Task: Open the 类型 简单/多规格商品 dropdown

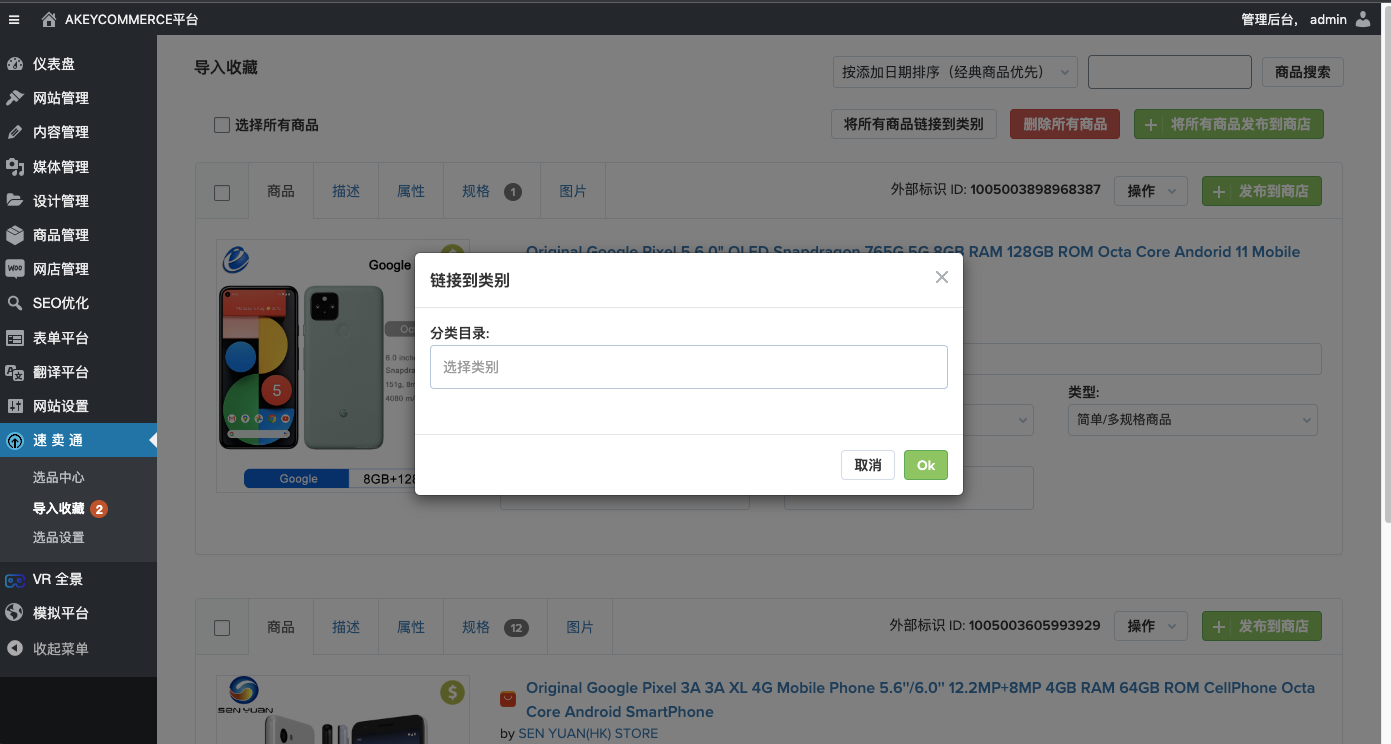Action: click(1192, 420)
